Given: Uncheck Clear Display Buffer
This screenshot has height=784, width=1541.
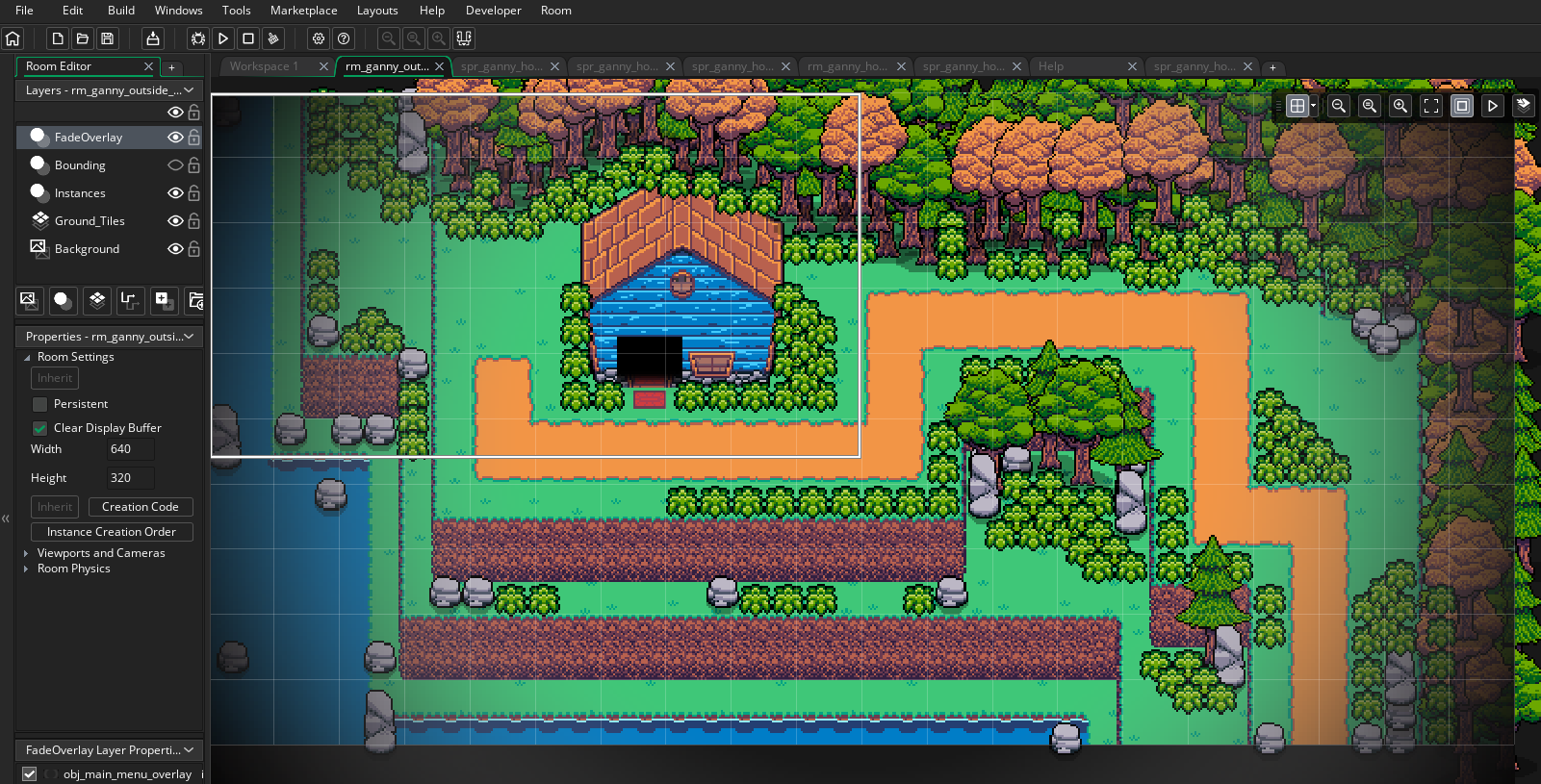Looking at the screenshot, I should click(x=39, y=428).
